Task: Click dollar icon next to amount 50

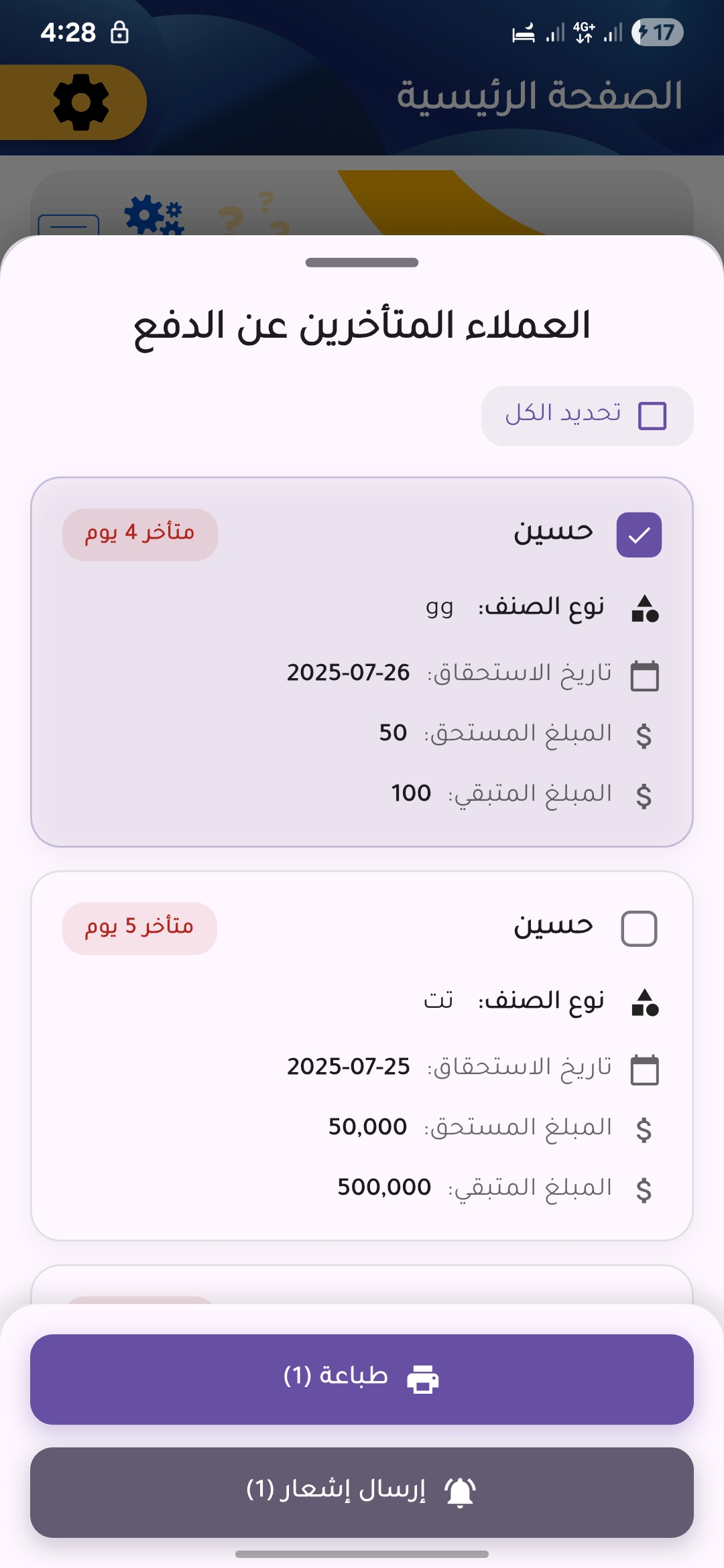Action: (644, 735)
